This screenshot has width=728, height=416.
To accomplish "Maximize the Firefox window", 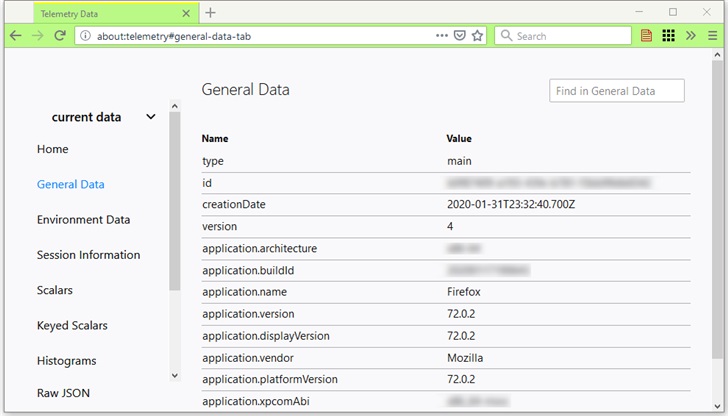I will (673, 12).
